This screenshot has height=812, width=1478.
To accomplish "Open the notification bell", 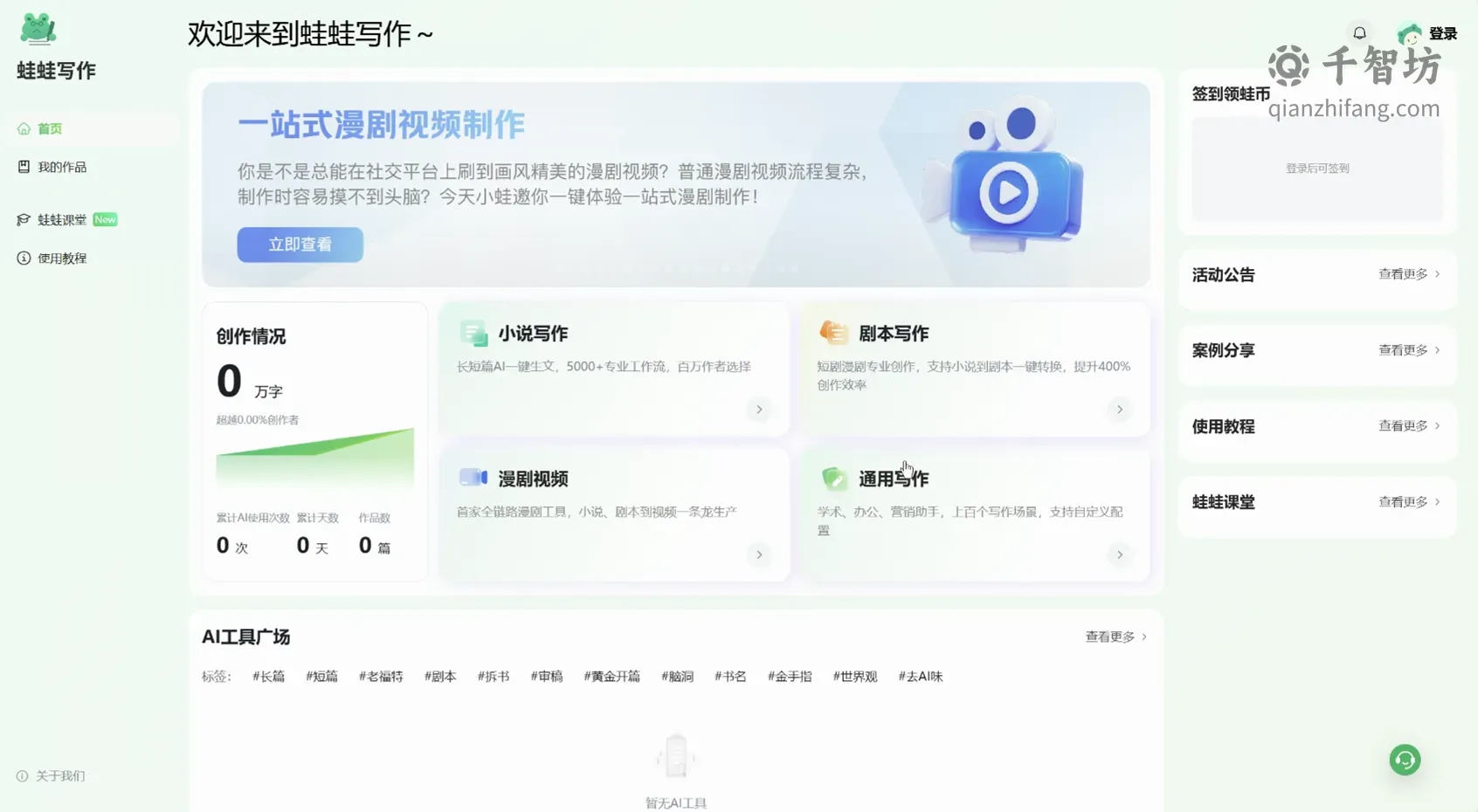I will 1359,33.
